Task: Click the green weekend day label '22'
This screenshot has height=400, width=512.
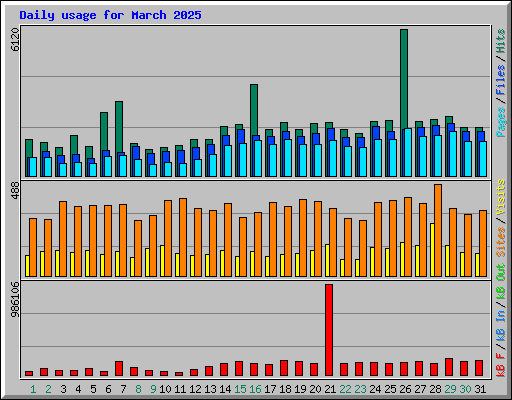Action: pyautogui.click(x=345, y=389)
